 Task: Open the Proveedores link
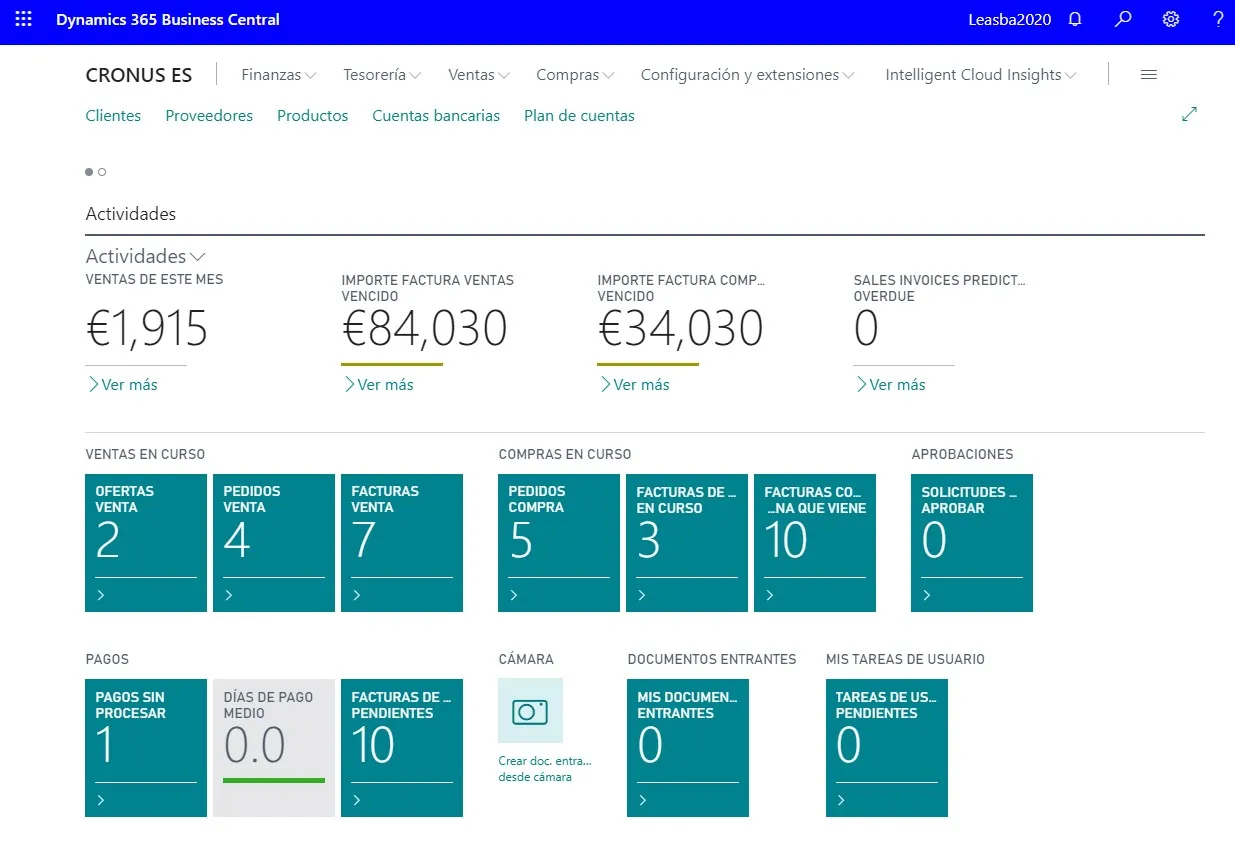209,116
